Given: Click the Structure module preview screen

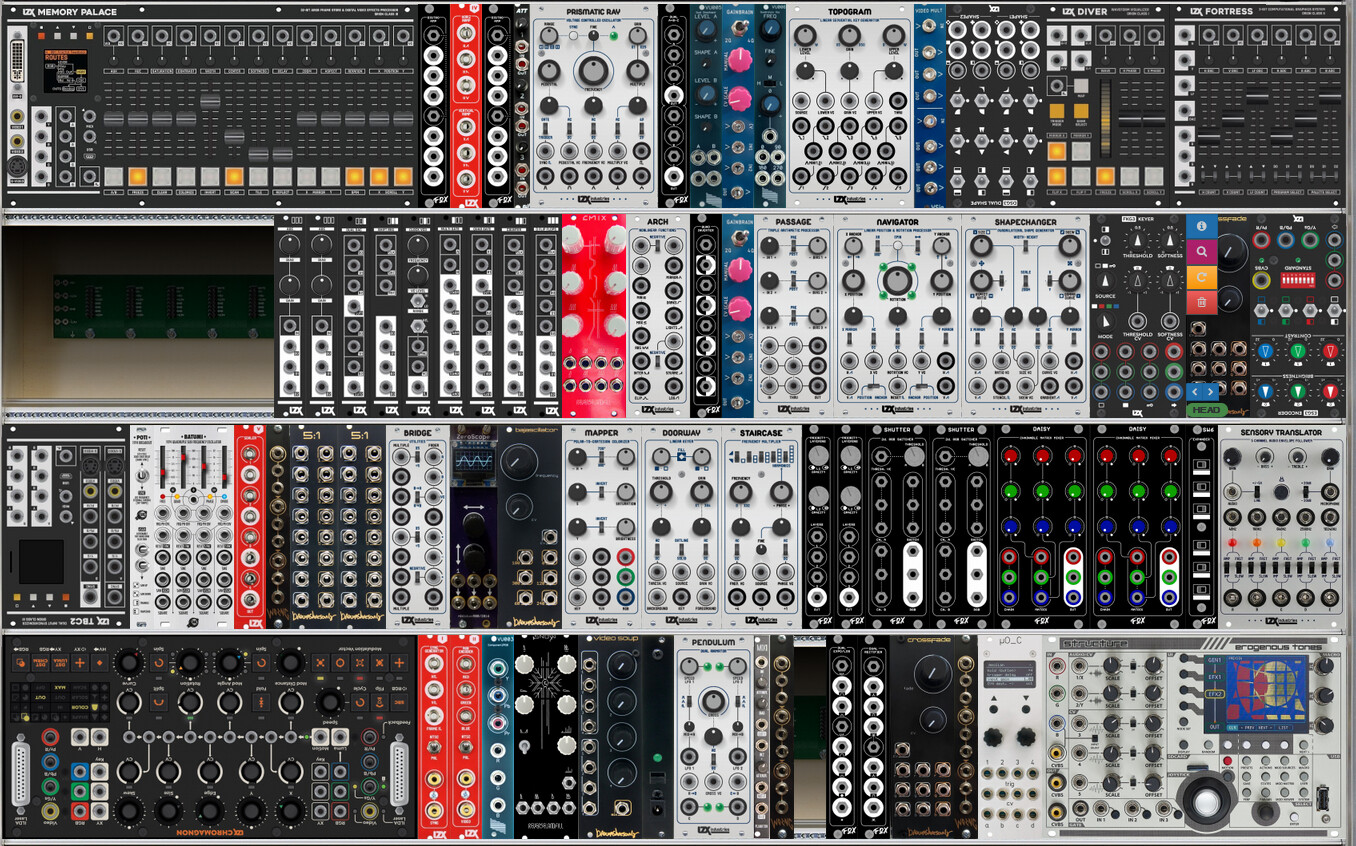Looking at the screenshot, I should pyautogui.click(x=1267, y=692).
